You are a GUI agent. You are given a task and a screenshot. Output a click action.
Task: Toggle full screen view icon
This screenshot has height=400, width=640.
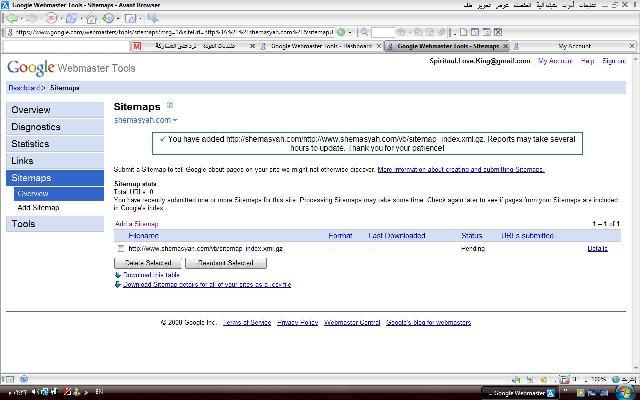pos(130,18)
